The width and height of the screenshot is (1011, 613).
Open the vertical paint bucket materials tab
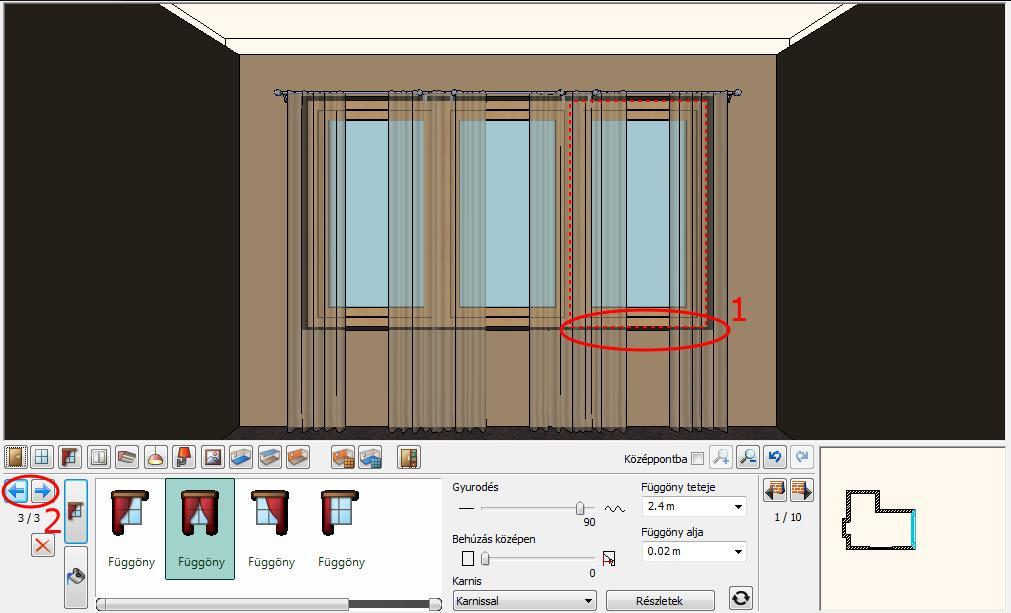(x=75, y=577)
